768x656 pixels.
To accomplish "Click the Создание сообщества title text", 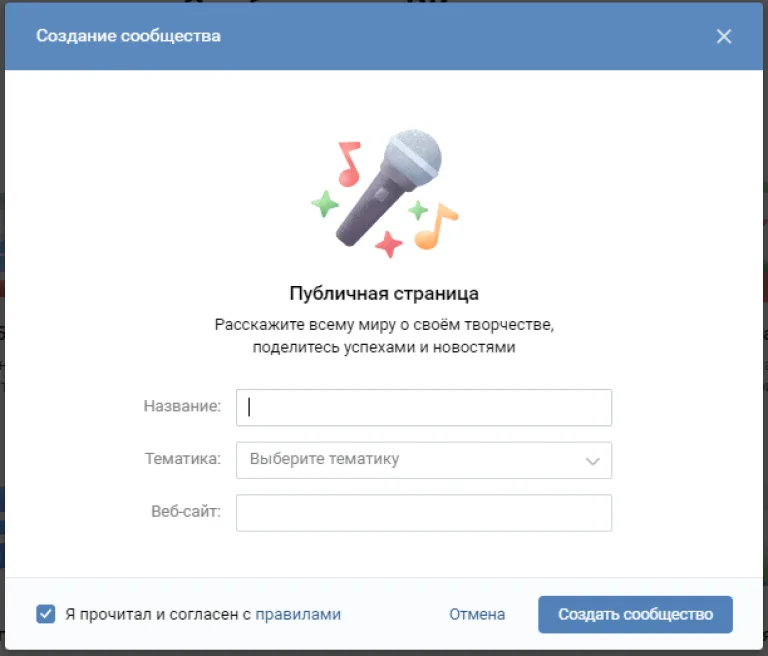I will coord(128,36).
